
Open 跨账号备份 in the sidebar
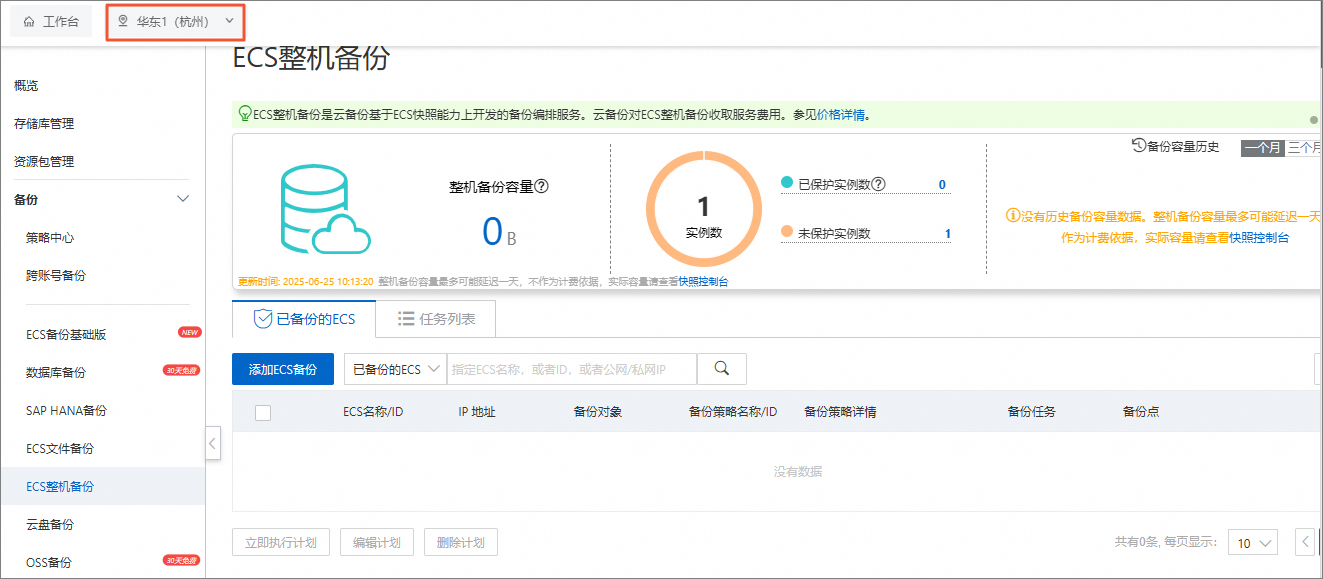tap(56, 276)
